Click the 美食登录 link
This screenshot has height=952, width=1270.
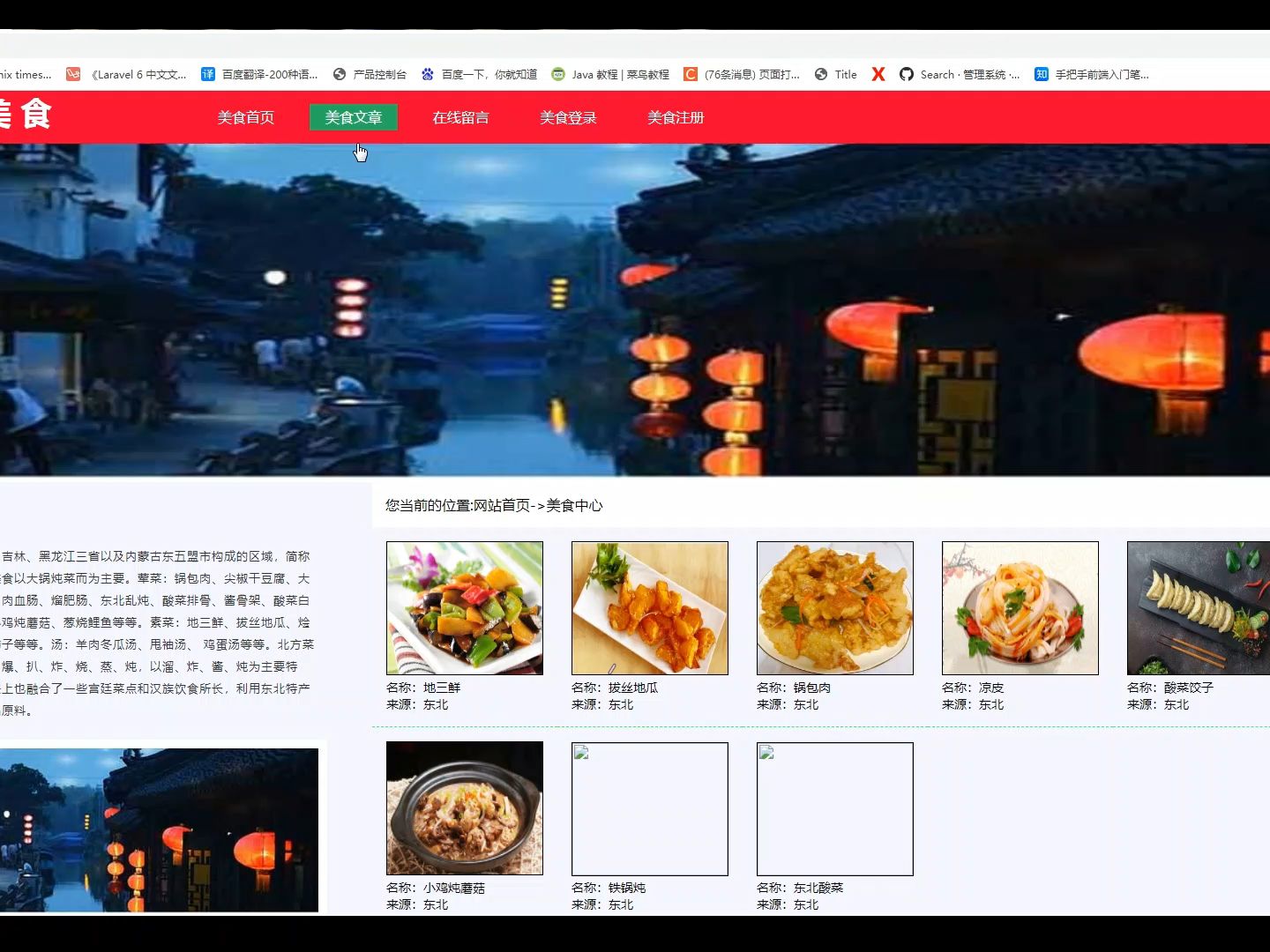568,116
